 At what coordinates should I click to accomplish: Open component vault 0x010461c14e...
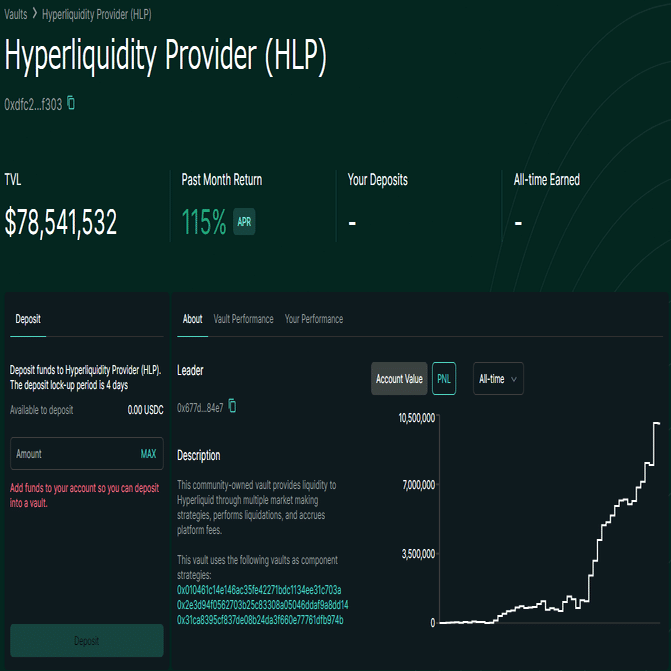[259, 590]
